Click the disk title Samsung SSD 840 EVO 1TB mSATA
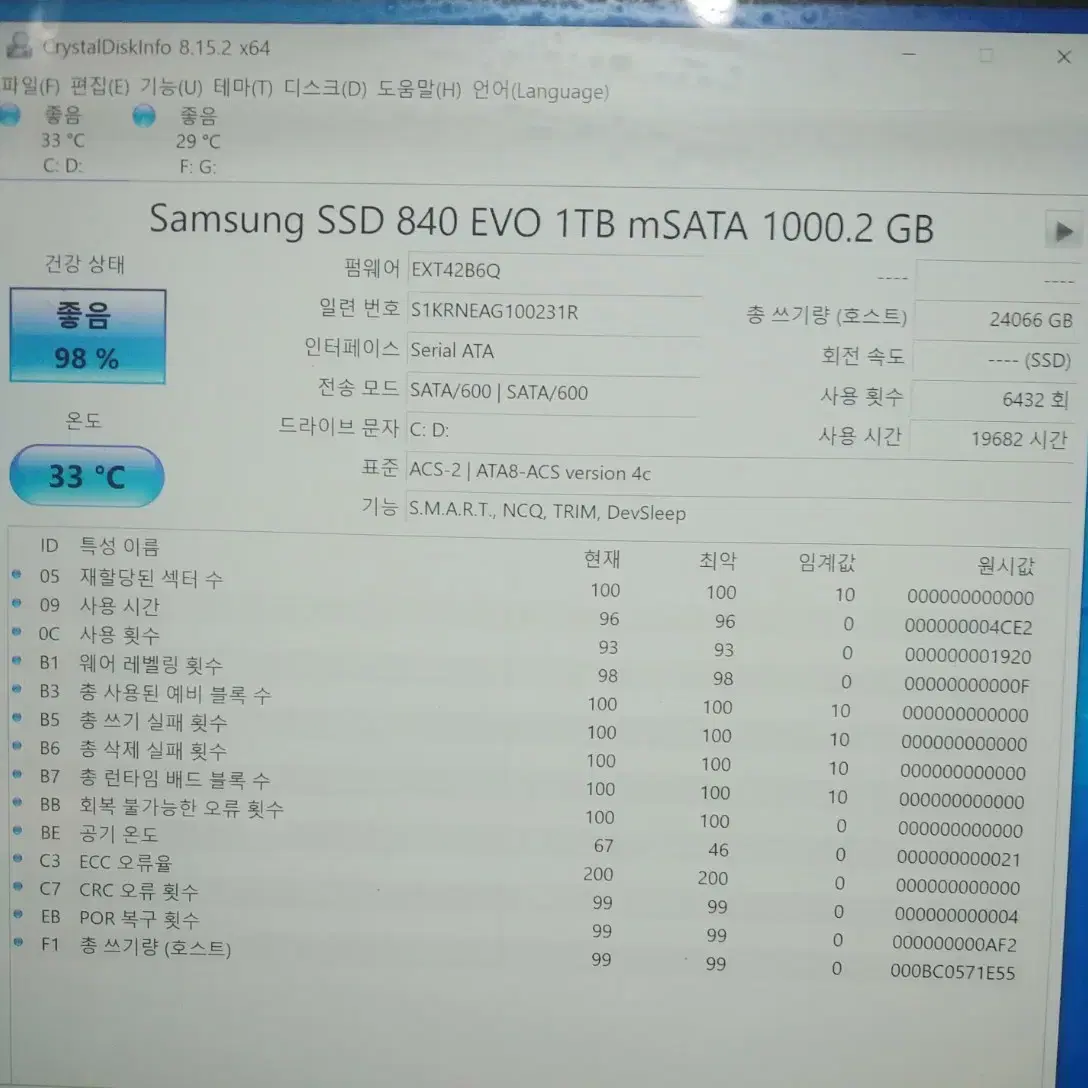1088x1088 pixels. pyautogui.click(x=448, y=222)
